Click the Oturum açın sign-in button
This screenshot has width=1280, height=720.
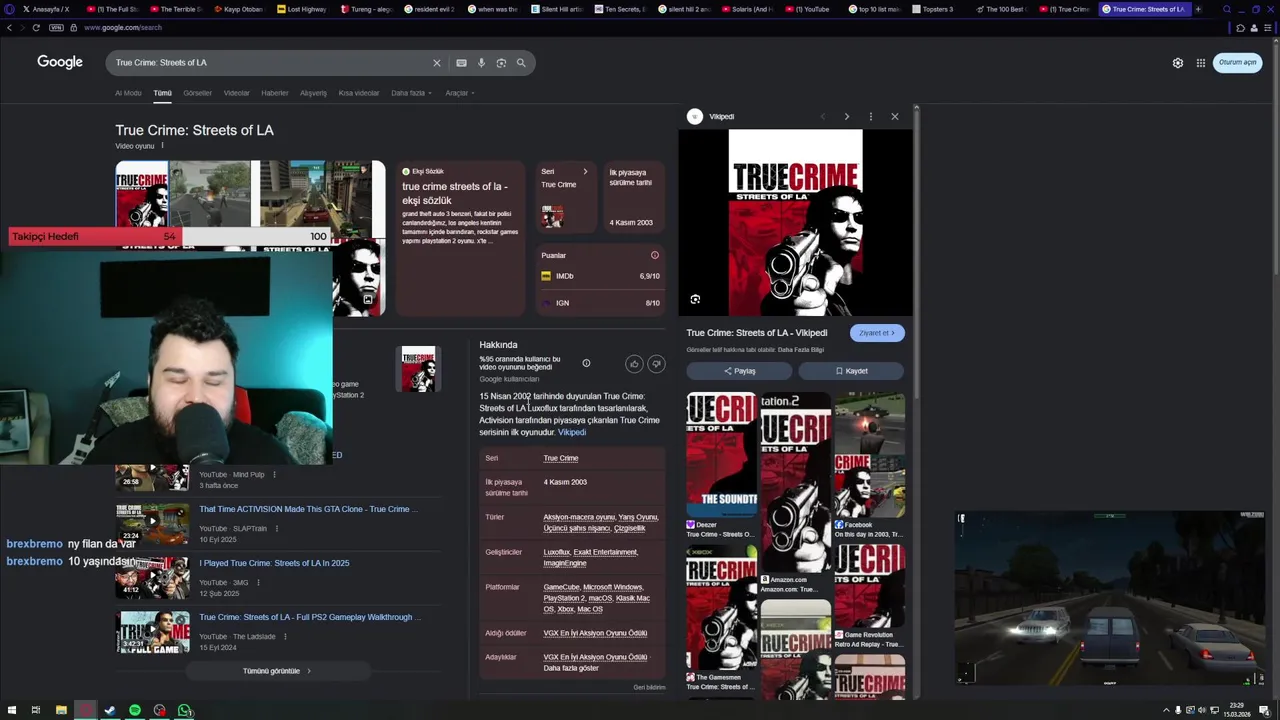click(x=1237, y=63)
